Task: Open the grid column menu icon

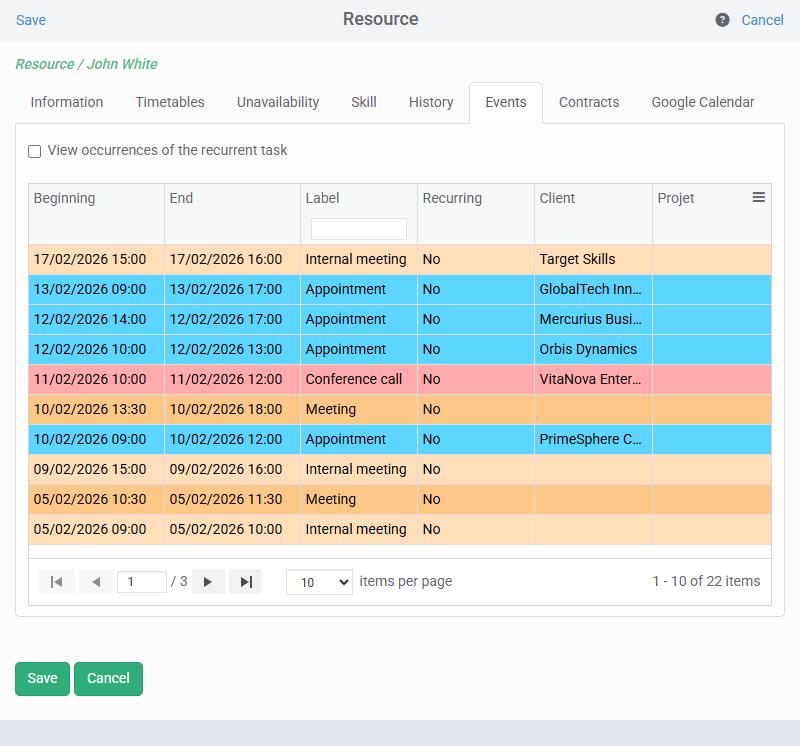Action: point(759,197)
